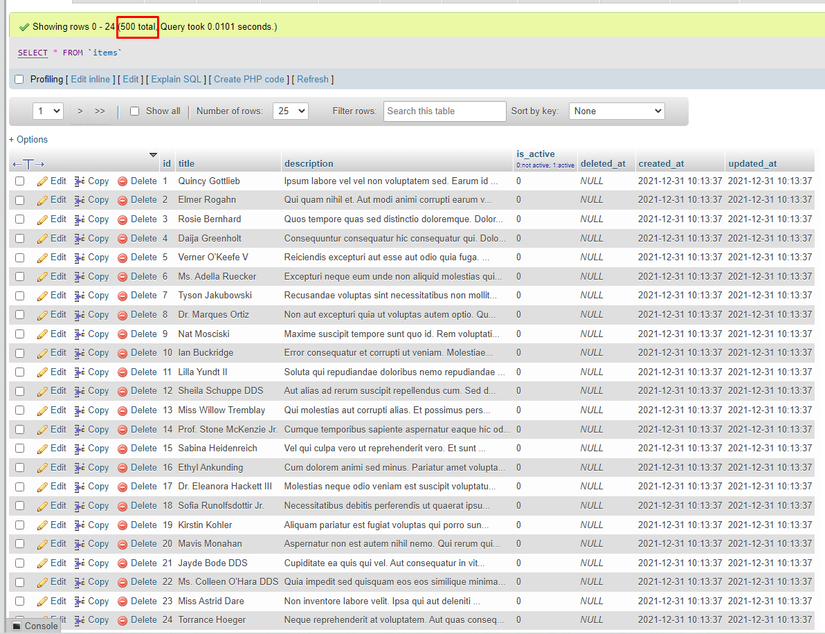Click the red Delete icon for Sabina Heidenreich

click(x=123, y=449)
